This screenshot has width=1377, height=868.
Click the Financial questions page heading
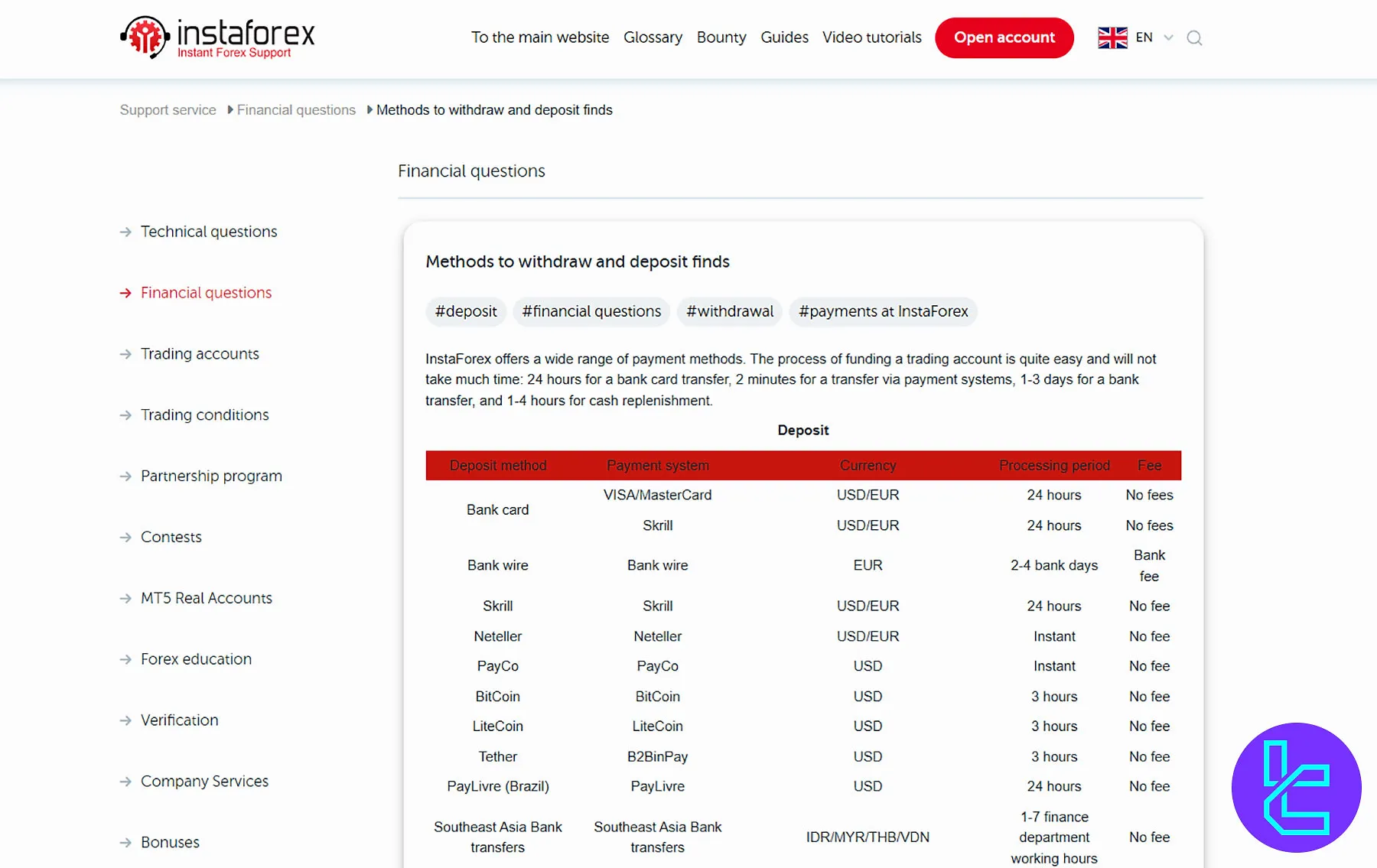(471, 171)
